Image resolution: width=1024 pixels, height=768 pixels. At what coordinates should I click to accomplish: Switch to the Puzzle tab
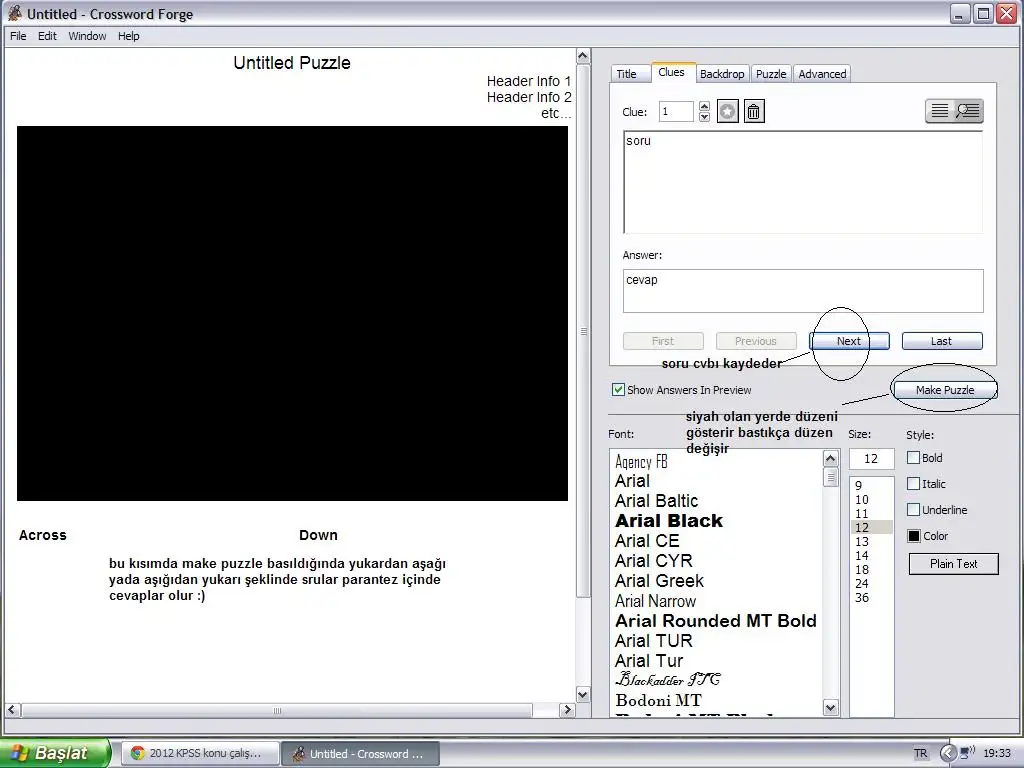point(771,74)
